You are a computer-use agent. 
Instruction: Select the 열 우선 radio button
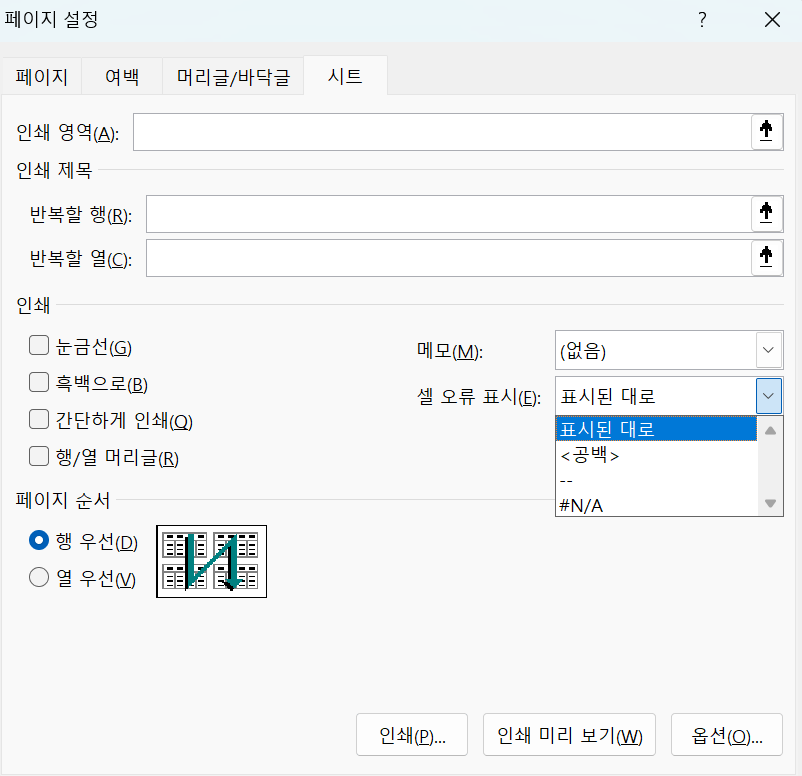[38, 576]
